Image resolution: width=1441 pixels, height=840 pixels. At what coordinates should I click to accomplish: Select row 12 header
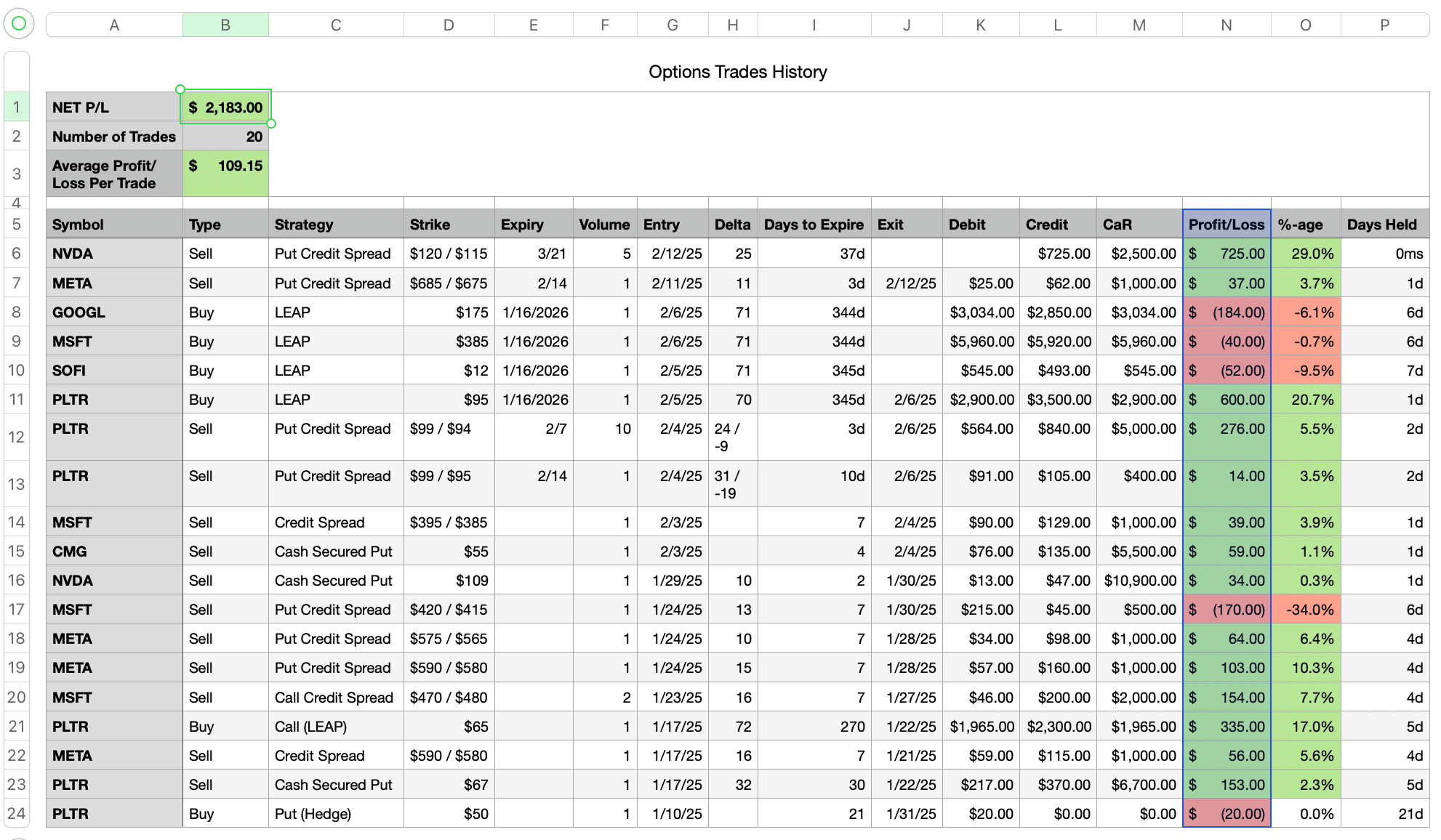(x=16, y=437)
